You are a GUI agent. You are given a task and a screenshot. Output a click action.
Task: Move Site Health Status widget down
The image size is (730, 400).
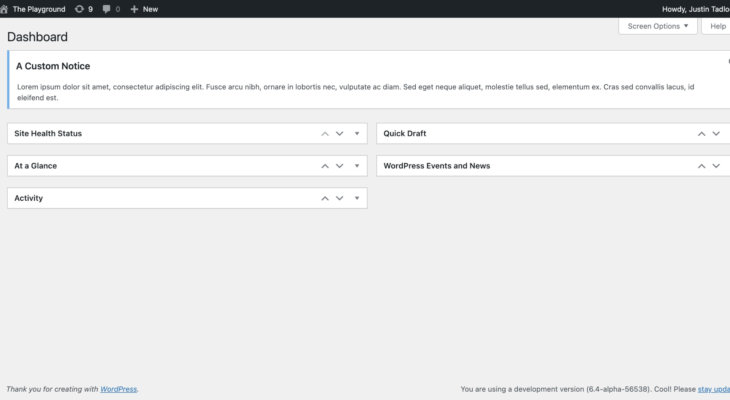[x=339, y=133]
